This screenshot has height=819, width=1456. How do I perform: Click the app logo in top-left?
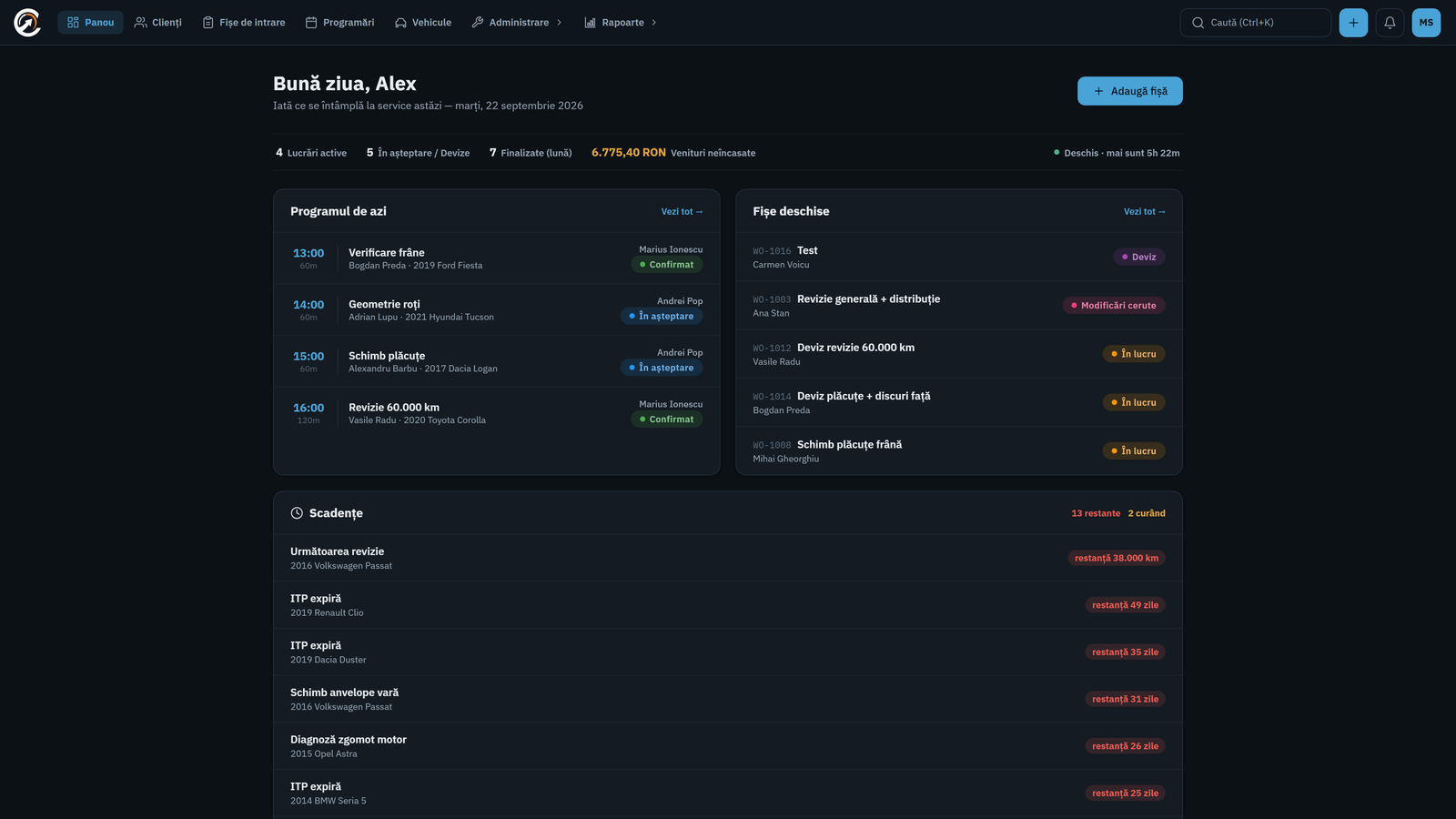(x=27, y=23)
